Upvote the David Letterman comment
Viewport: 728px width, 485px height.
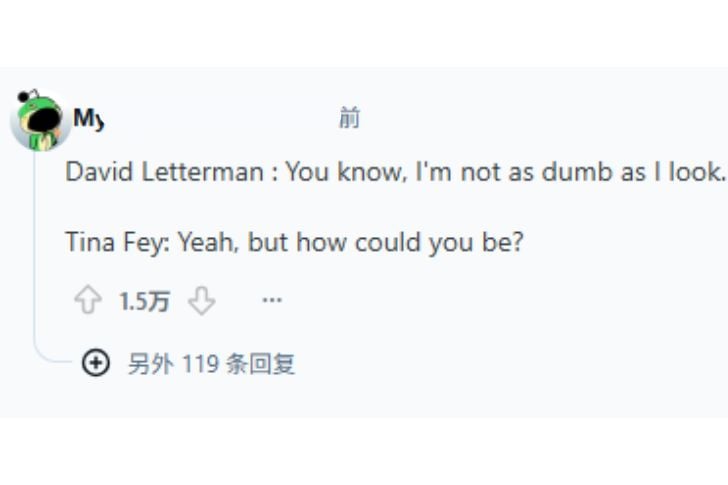click(x=89, y=301)
